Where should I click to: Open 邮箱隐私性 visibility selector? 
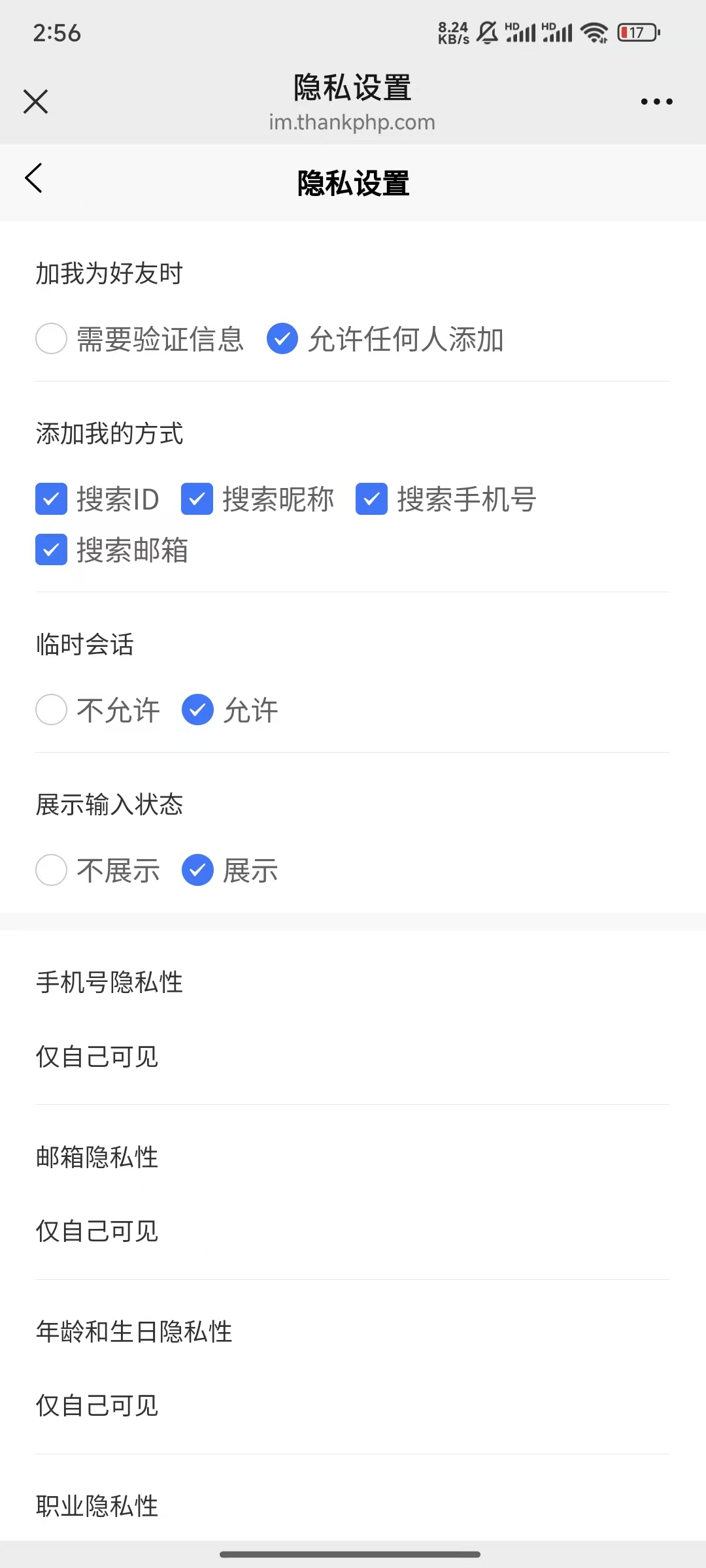click(x=98, y=1231)
